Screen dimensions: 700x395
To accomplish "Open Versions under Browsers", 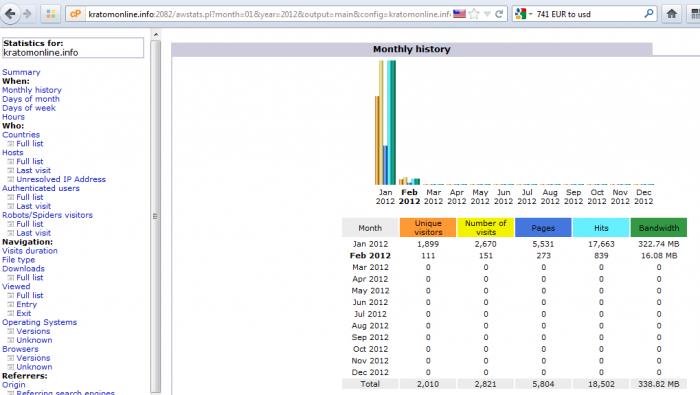I will click(x=33, y=358).
